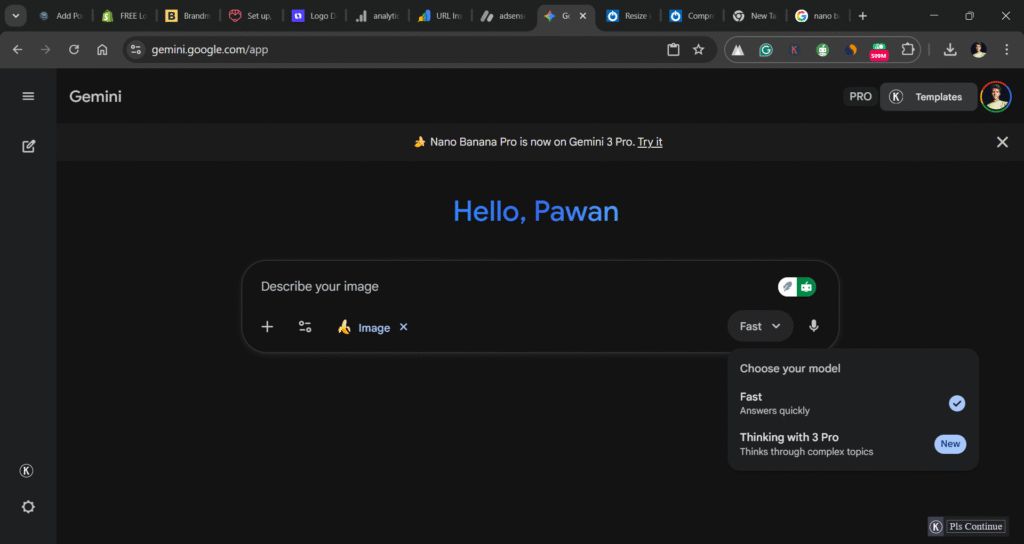Open the browser downloads icon
The height and width of the screenshot is (544, 1024).
pyautogui.click(x=950, y=50)
